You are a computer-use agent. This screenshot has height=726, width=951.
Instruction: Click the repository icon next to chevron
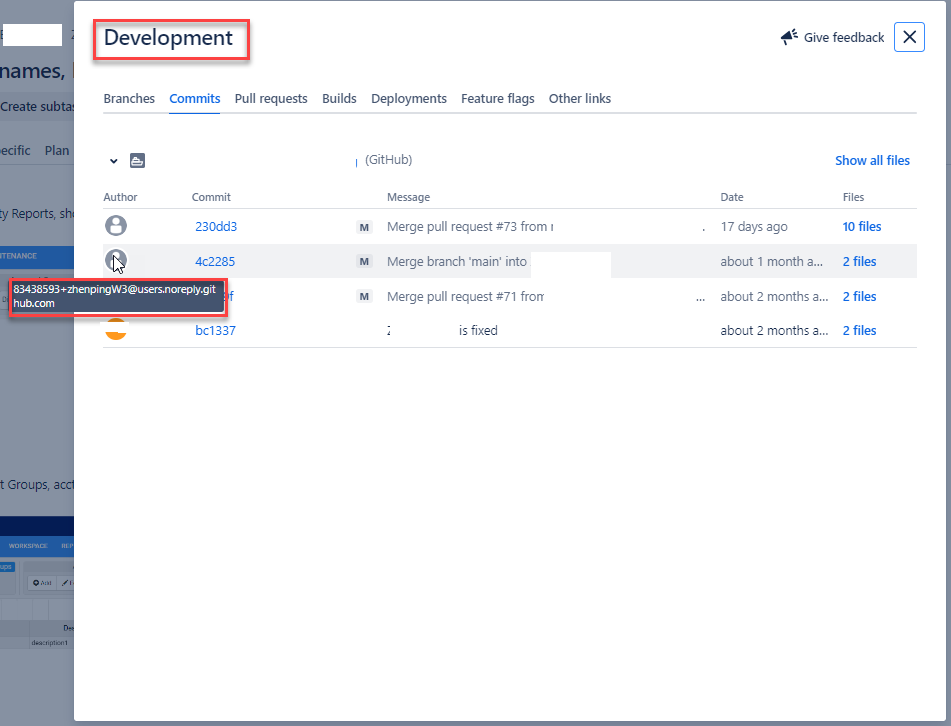(138, 161)
